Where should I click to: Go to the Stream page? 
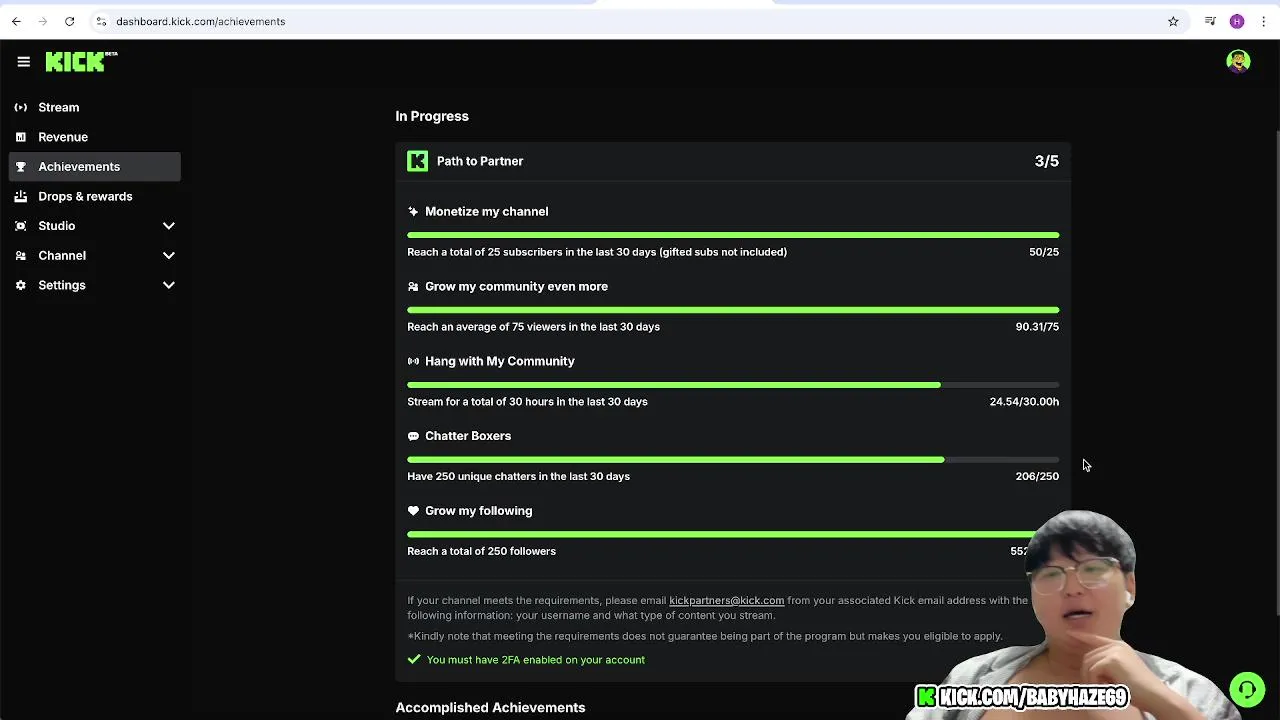pos(59,107)
